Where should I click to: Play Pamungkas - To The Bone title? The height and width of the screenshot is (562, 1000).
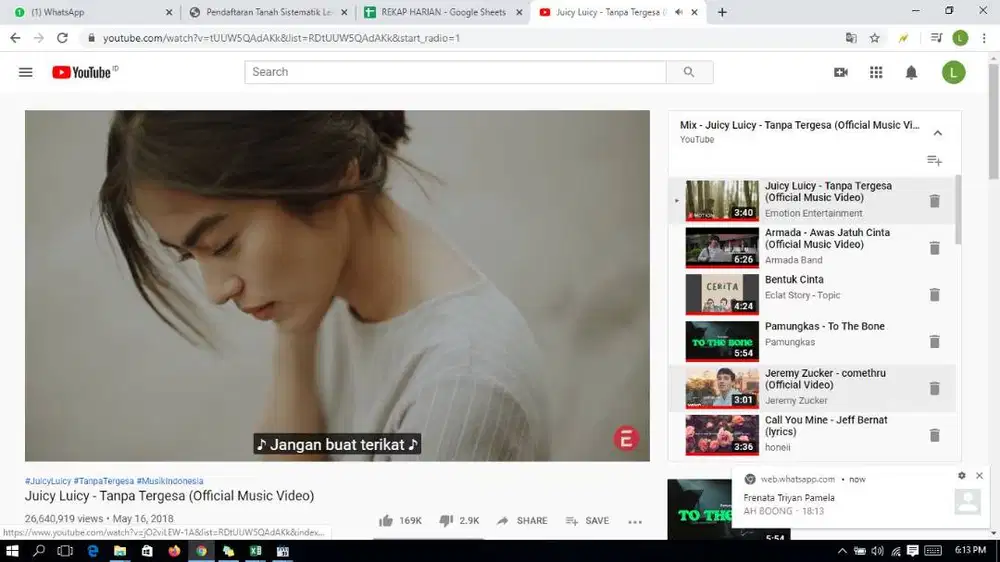pyautogui.click(x=825, y=326)
